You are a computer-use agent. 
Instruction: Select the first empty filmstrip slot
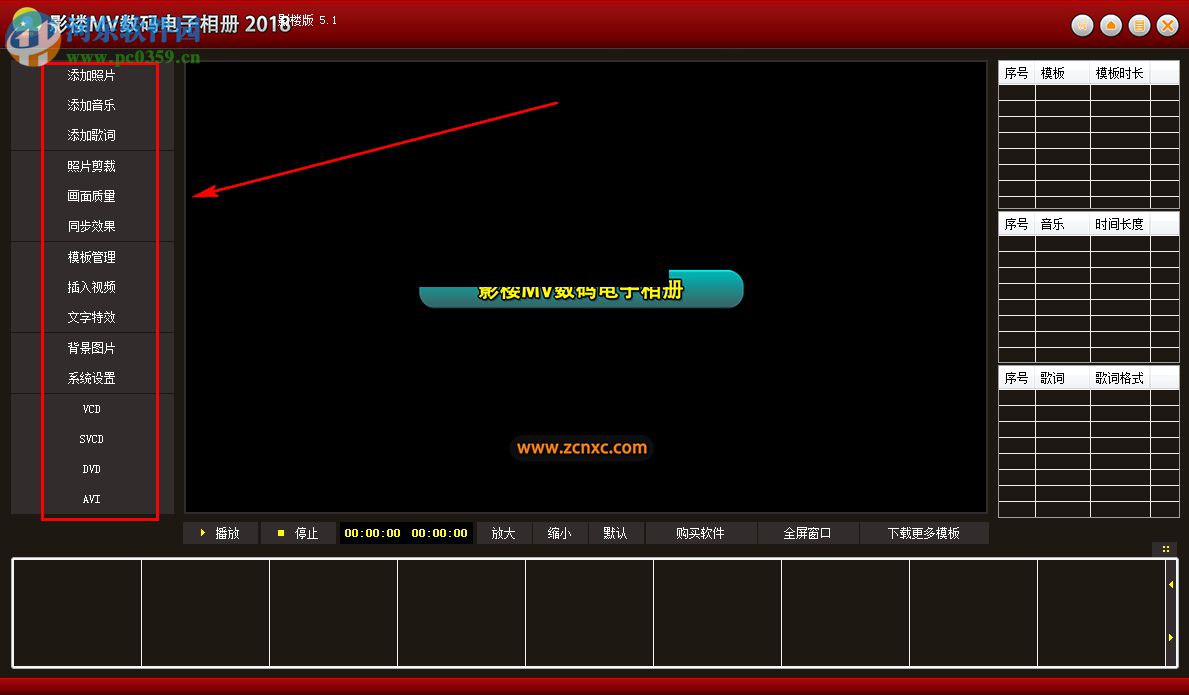(77, 613)
